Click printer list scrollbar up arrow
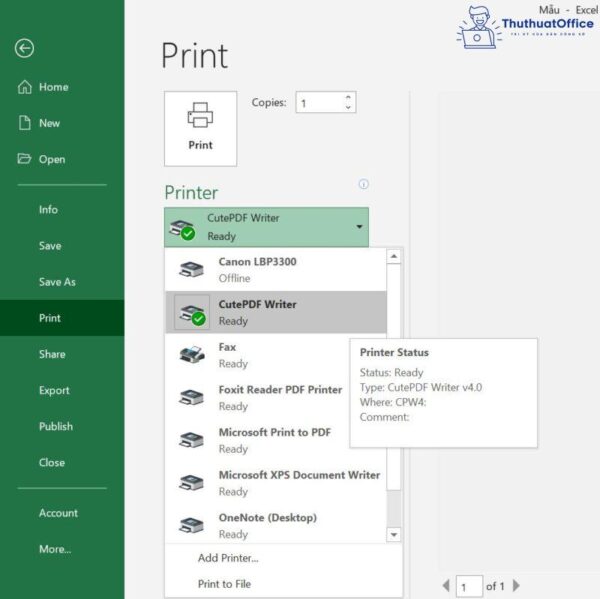Viewport: 600px width, 599px height. click(x=394, y=256)
